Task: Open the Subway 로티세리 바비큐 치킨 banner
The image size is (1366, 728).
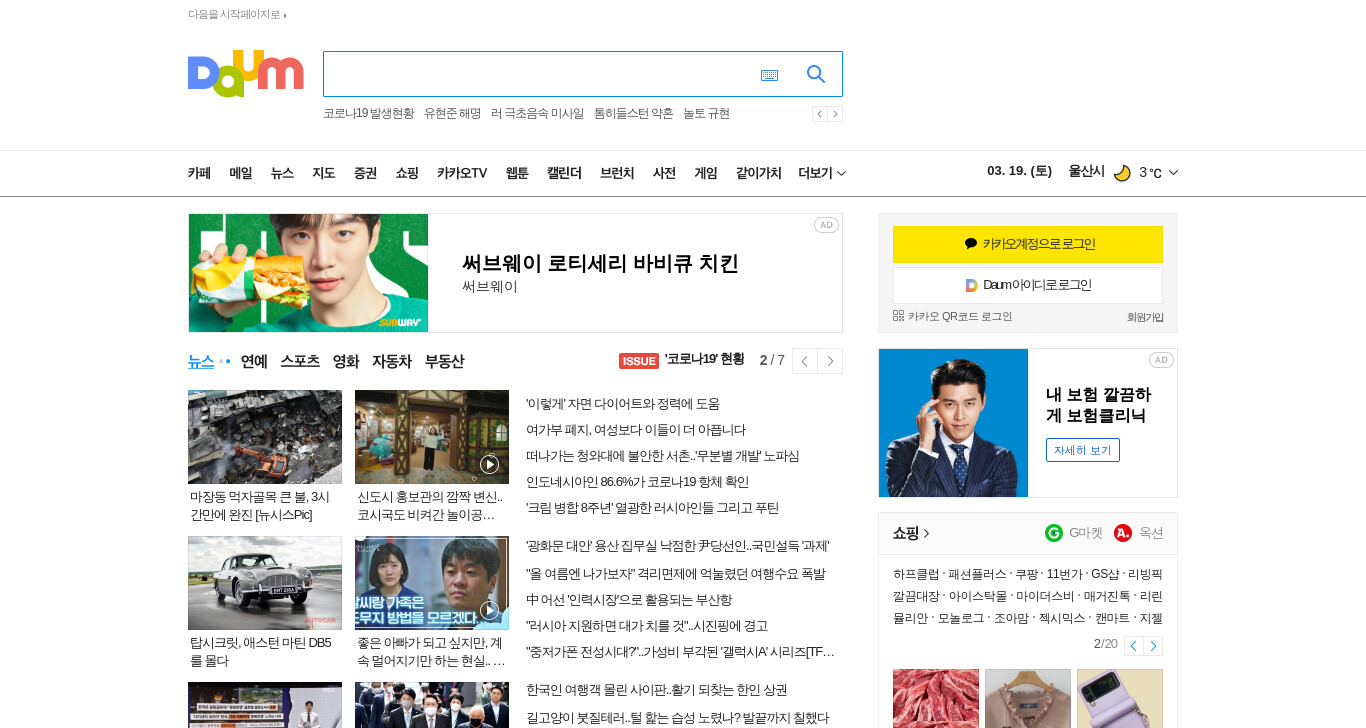Action: click(515, 273)
